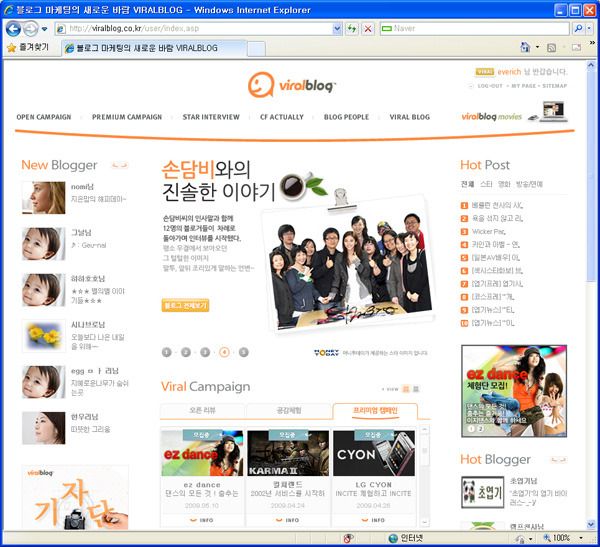
Task: Switch to the 공감체험 campaign tab
Action: pyautogui.click(x=289, y=411)
